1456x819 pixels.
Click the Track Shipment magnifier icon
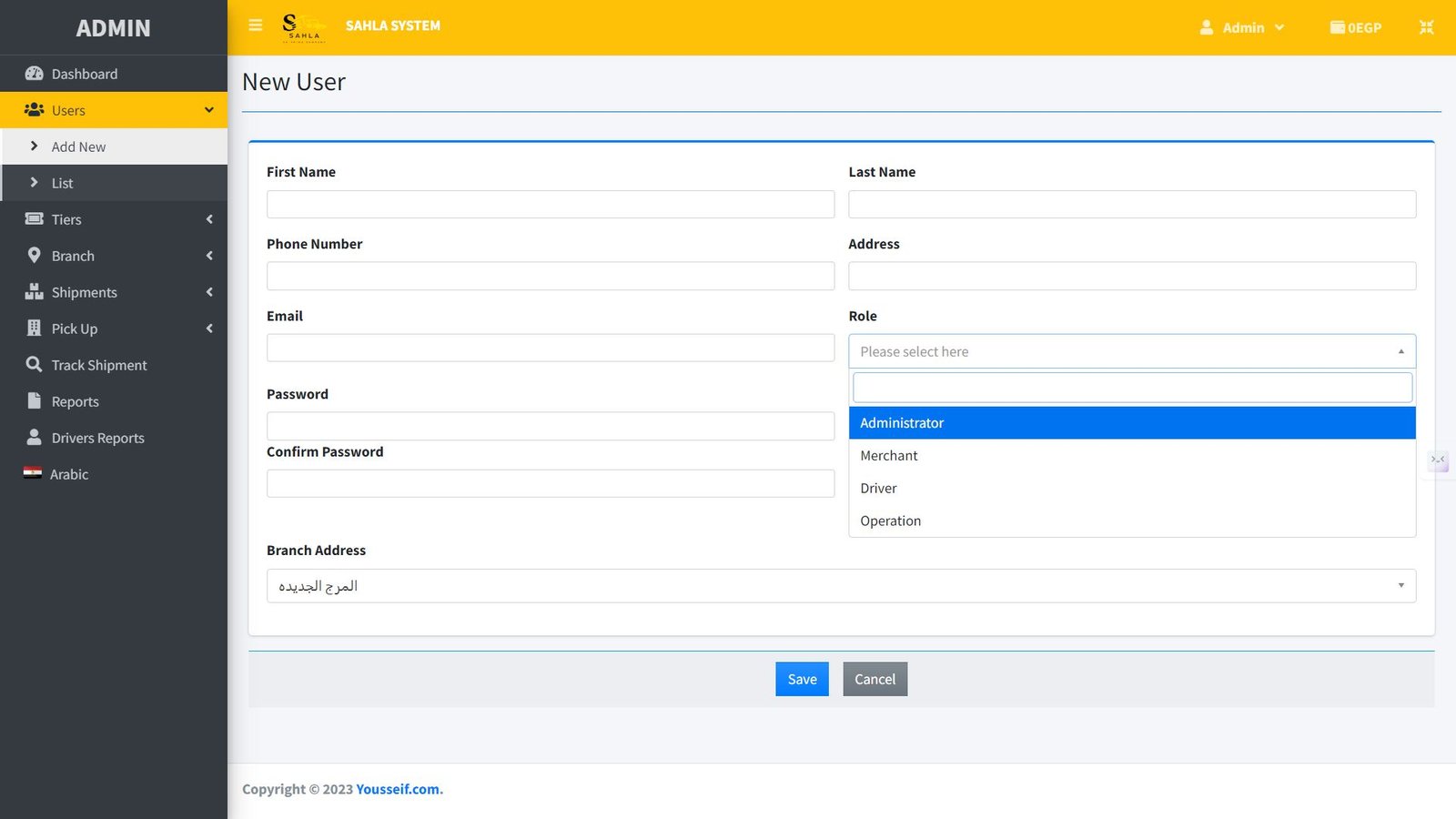coord(34,364)
